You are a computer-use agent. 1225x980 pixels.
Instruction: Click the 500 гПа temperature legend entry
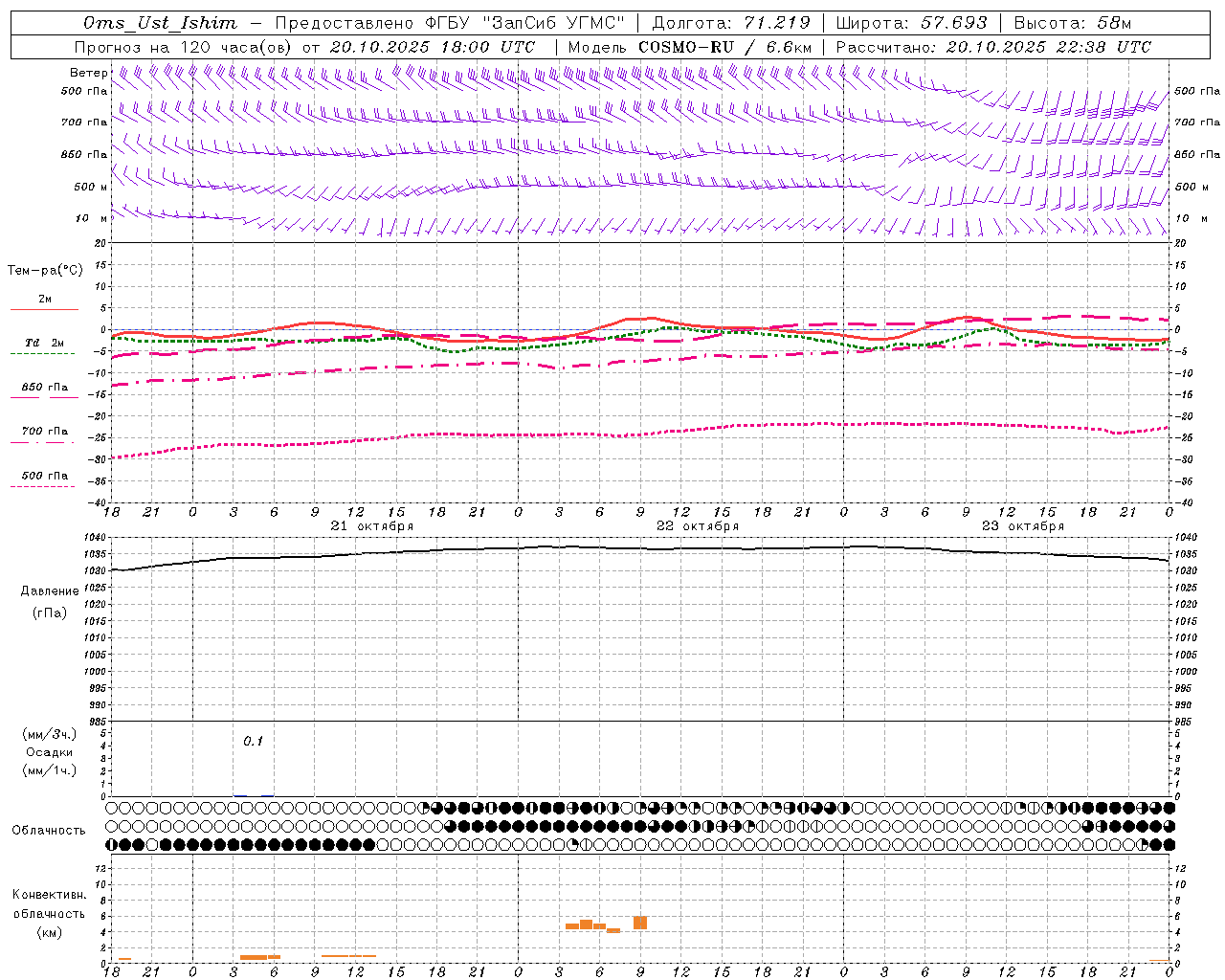pyautogui.click(x=45, y=476)
